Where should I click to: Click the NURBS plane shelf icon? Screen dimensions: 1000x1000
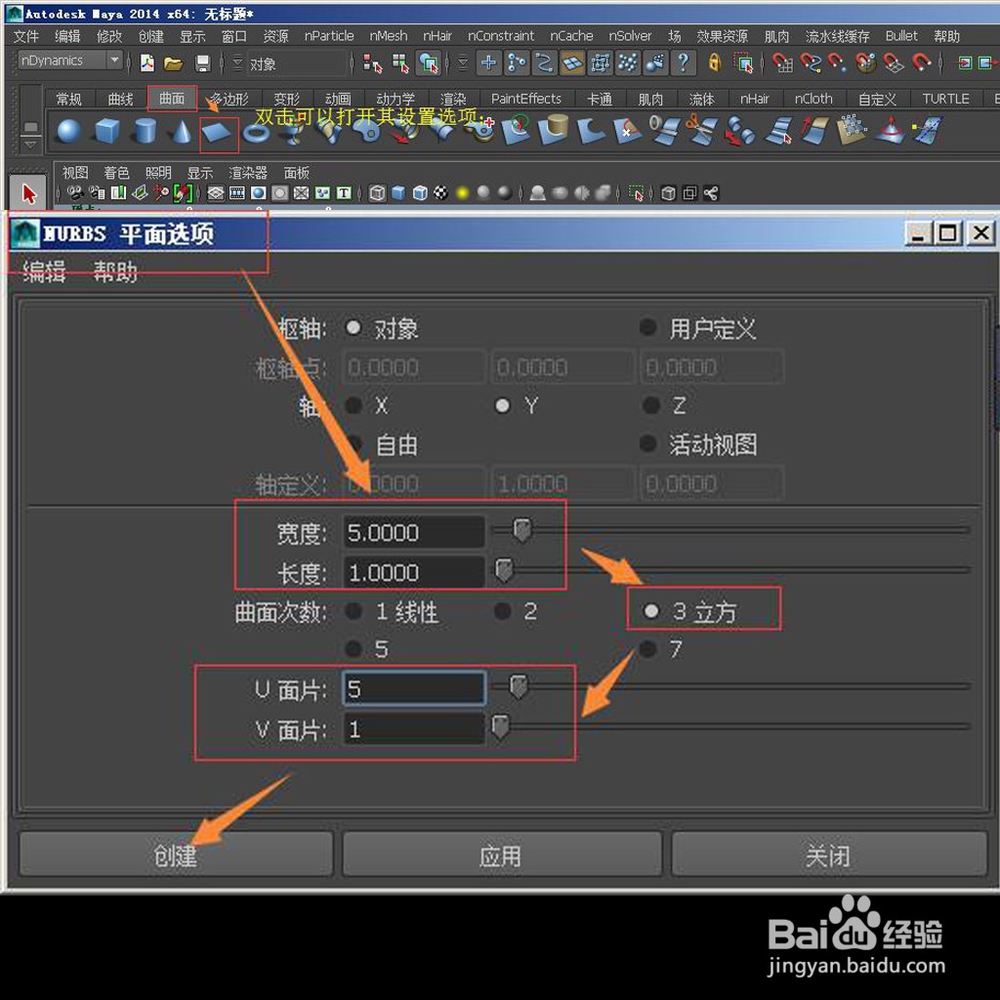point(216,133)
